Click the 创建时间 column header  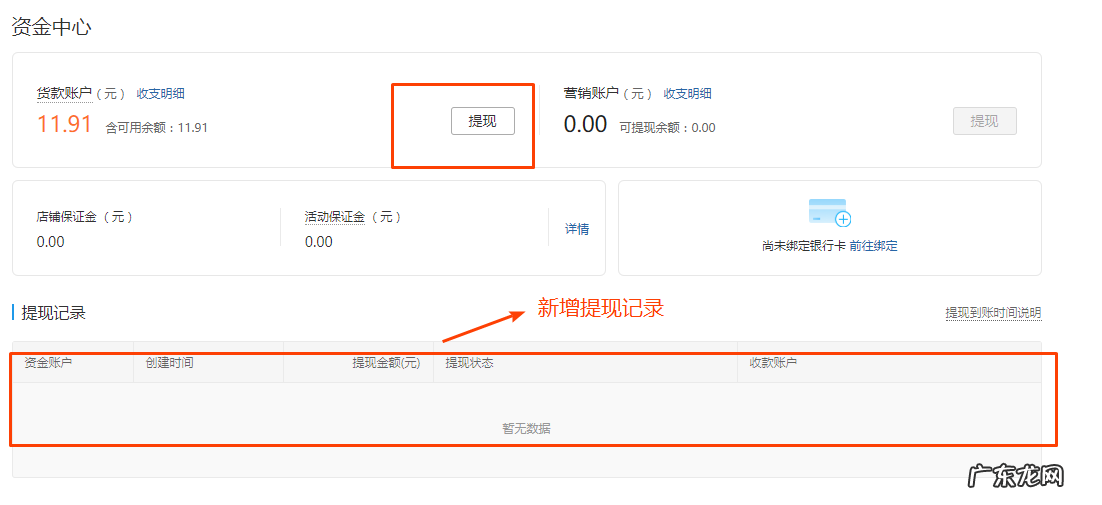(x=169, y=363)
